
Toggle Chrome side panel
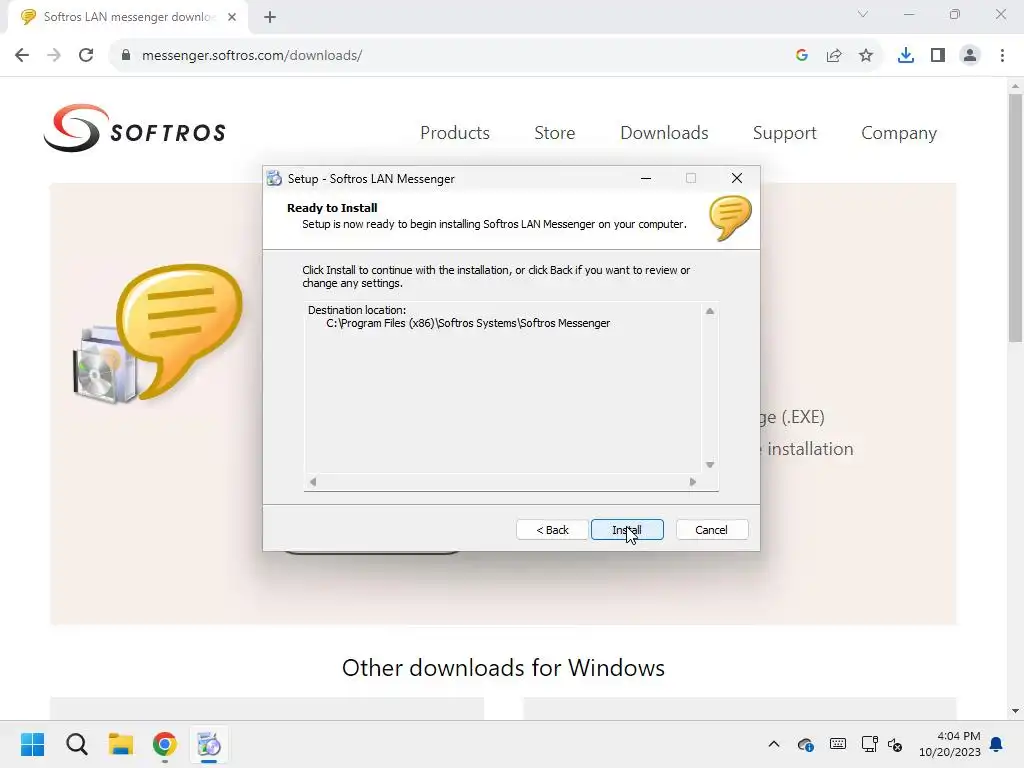tap(938, 56)
